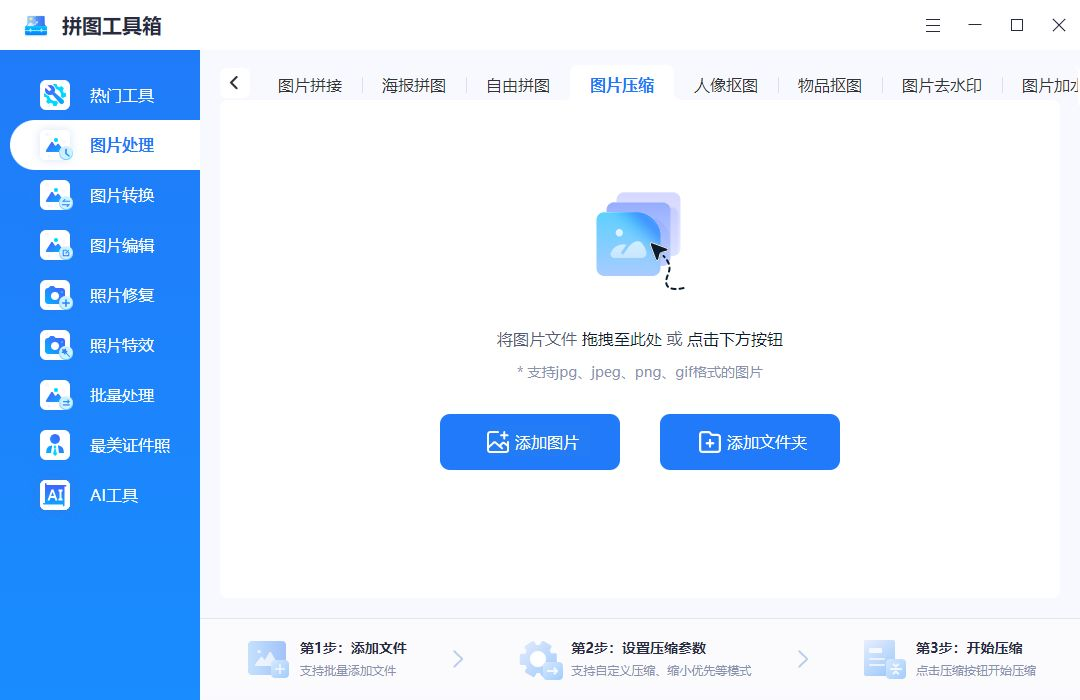1080x700 pixels.
Task: Click 第3步：开始压缩 heading
Action: click(969, 648)
